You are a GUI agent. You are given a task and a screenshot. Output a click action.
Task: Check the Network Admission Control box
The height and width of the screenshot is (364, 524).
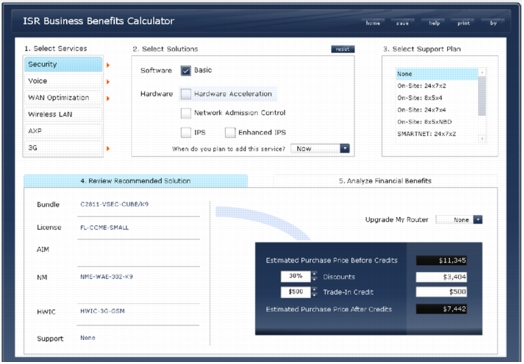186,113
